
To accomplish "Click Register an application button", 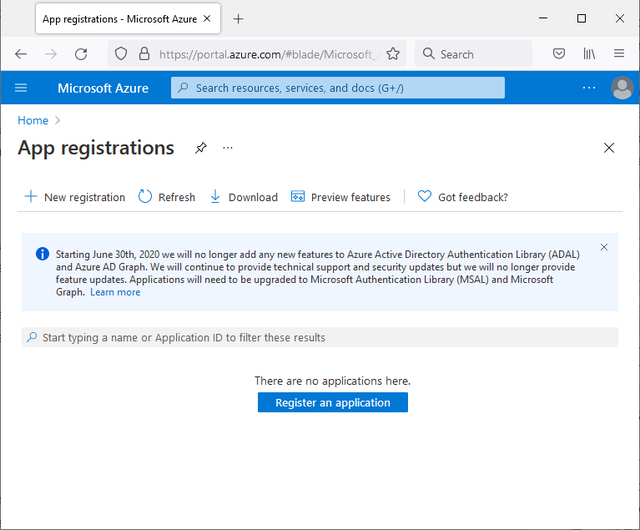I will (x=333, y=402).
